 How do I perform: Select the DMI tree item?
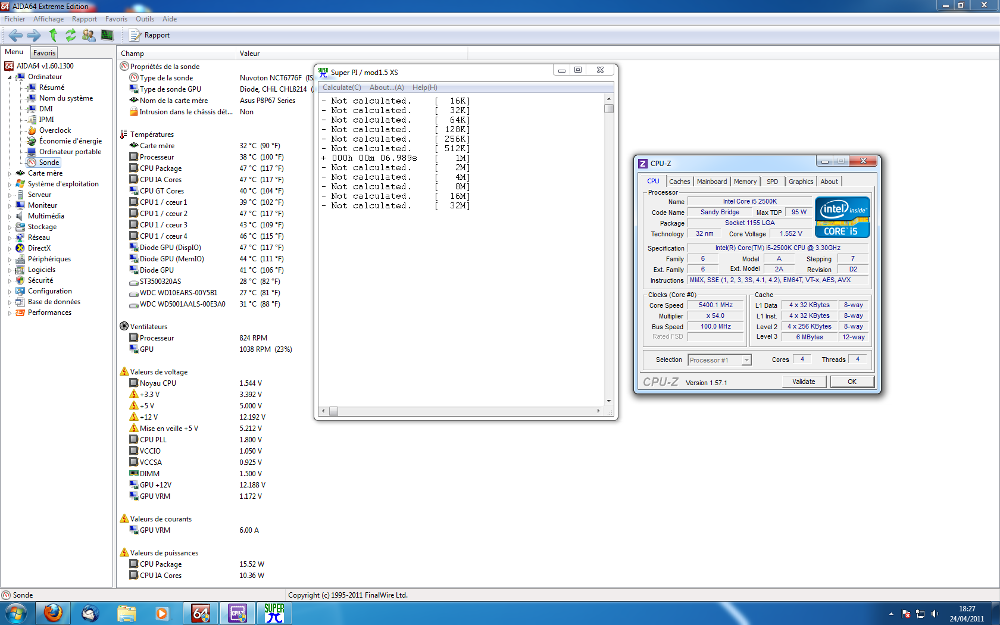coord(46,109)
